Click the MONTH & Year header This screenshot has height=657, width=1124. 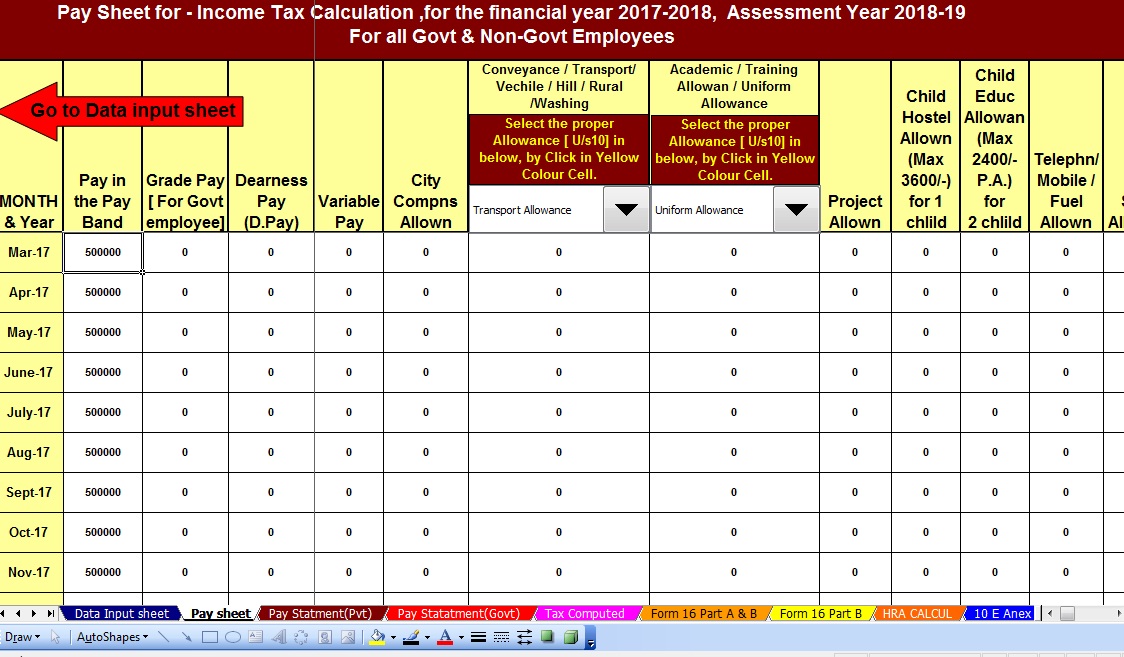[29, 211]
